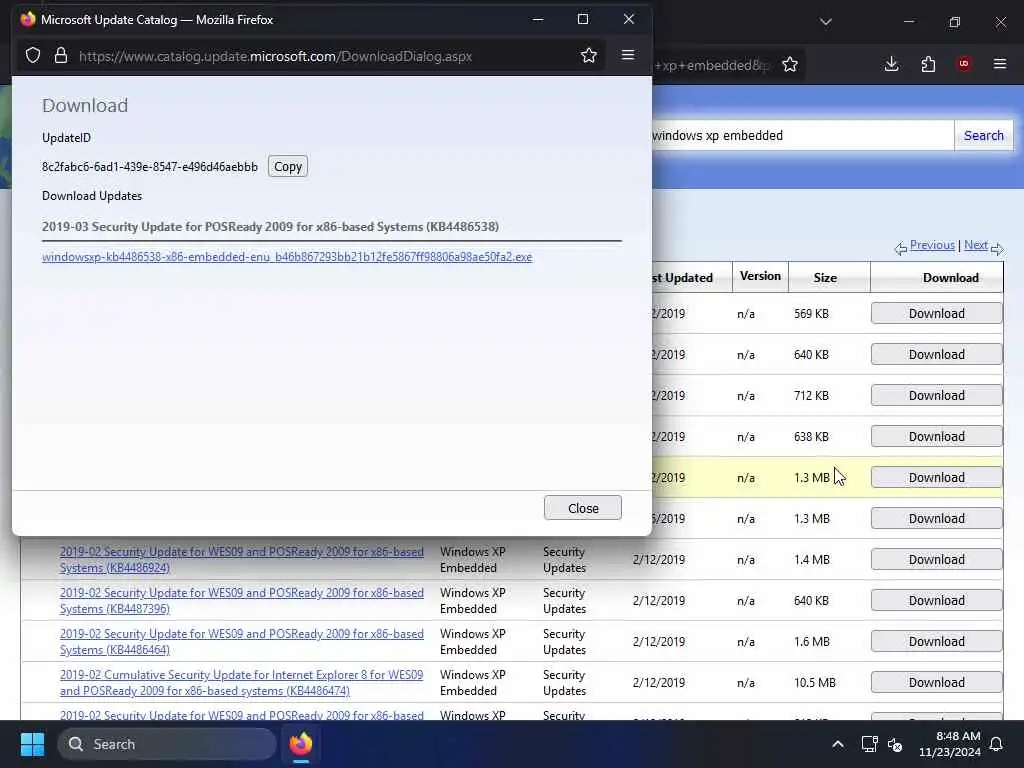
Task: Click Download button for the 1.6 MB update
Action: [x=936, y=642]
